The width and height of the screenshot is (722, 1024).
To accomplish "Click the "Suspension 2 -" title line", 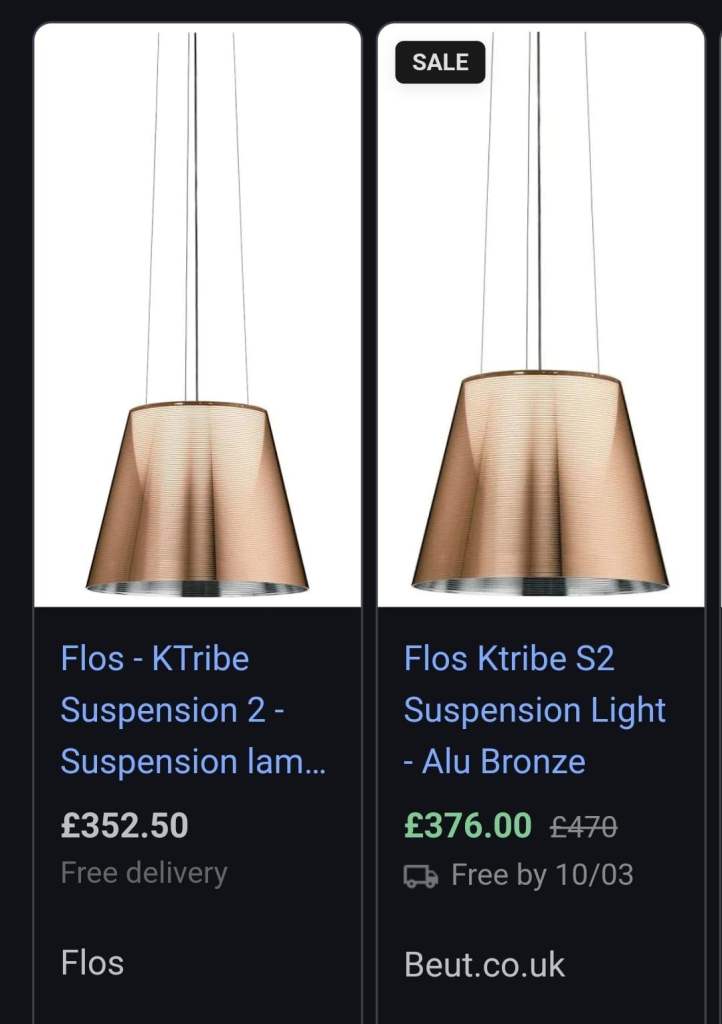I will click(173, 710).
